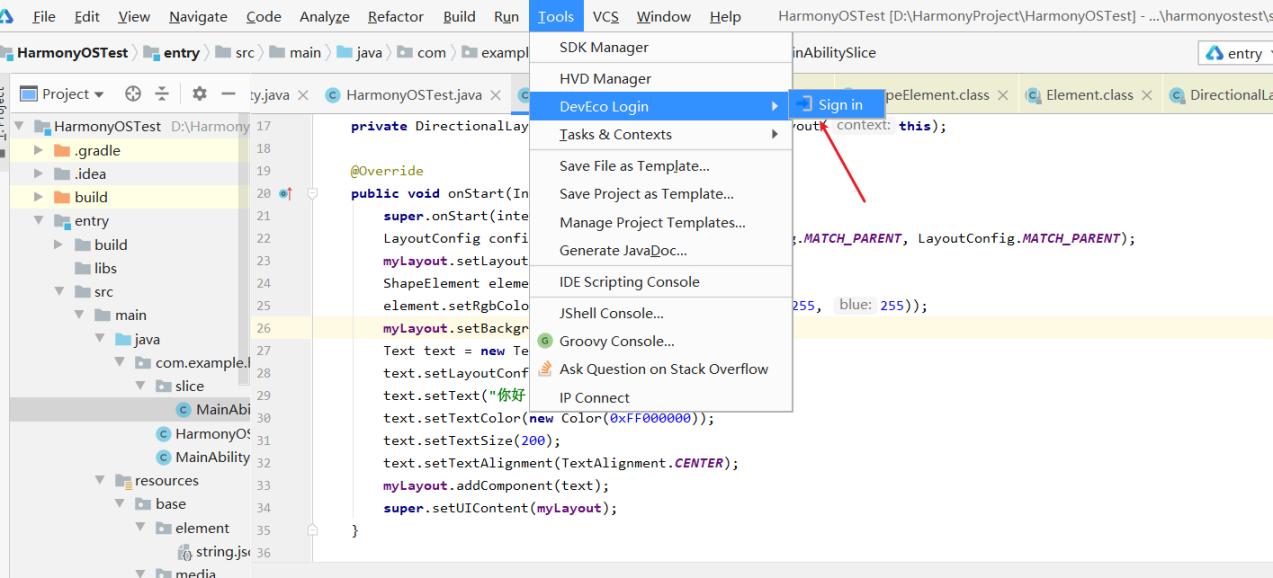Image resolution: width=1273 pixels, height=578 pixels.
Task: Click the locate/scroll-from-source target icon
Action: tap(134, 94)
